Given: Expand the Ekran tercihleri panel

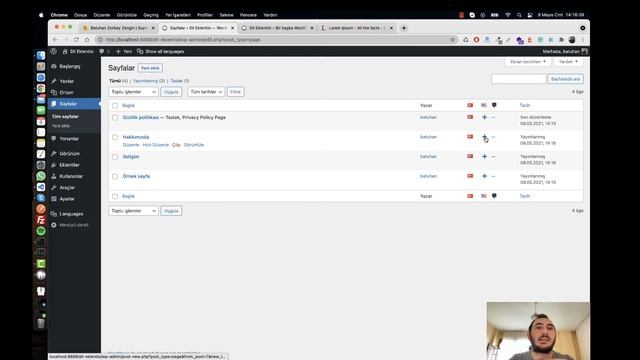Looking at the screenshot, I should tap(528, 62).
